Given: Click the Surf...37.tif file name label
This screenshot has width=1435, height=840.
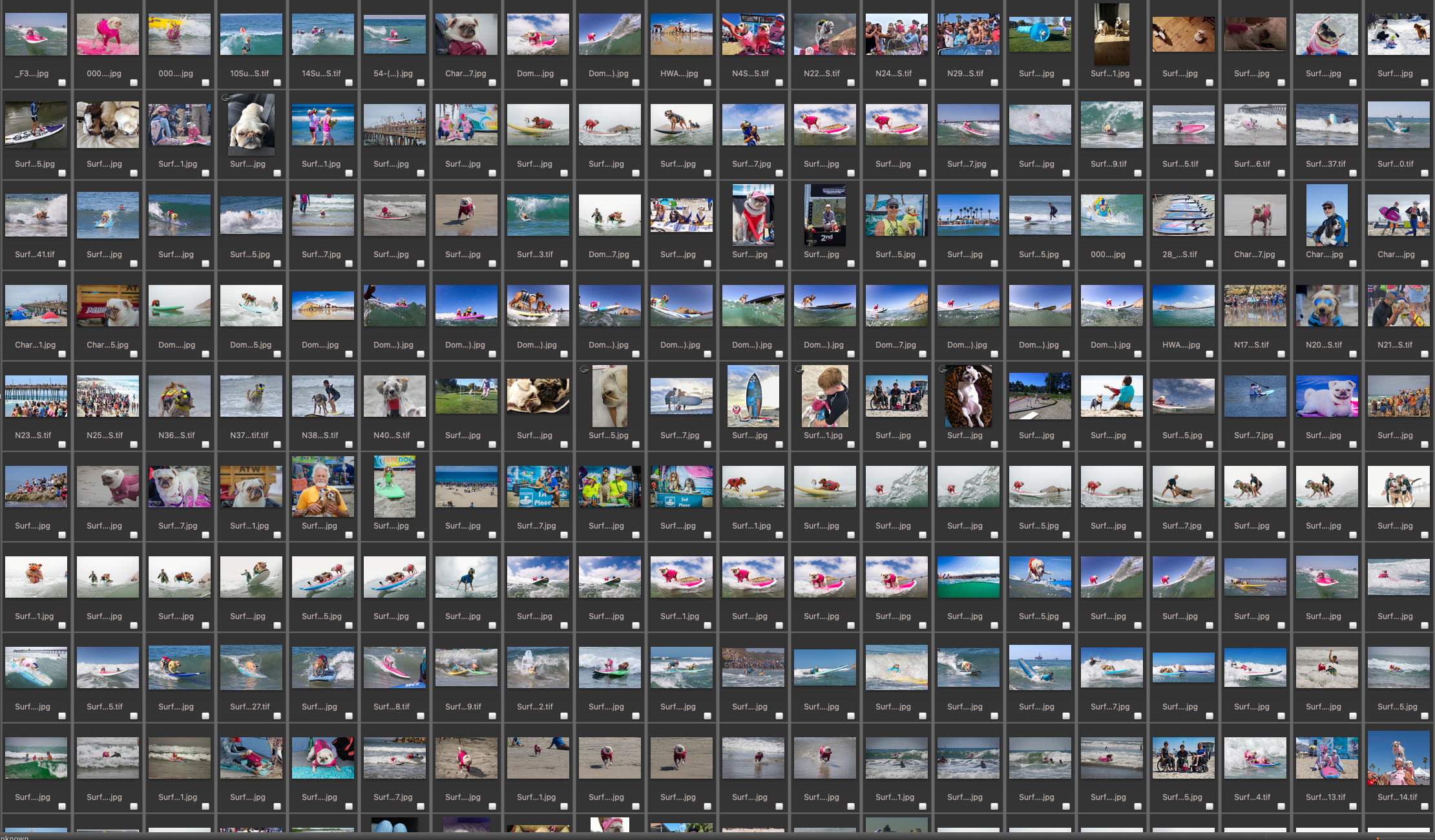Looking at the screenshot, I should pyautogui.click(x=1325, y=164).
